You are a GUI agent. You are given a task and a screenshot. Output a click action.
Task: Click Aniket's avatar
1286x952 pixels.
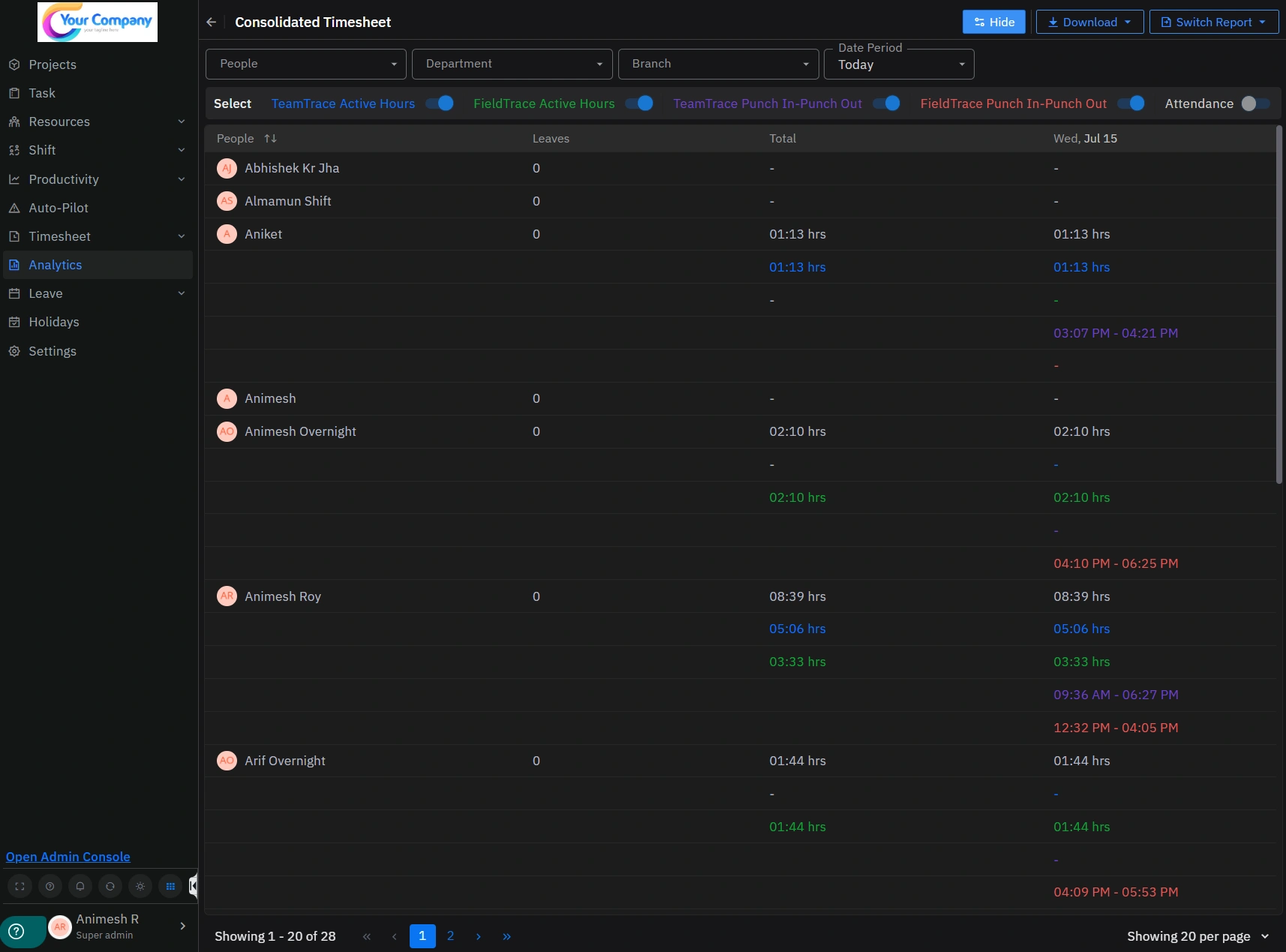coord(227,234)
